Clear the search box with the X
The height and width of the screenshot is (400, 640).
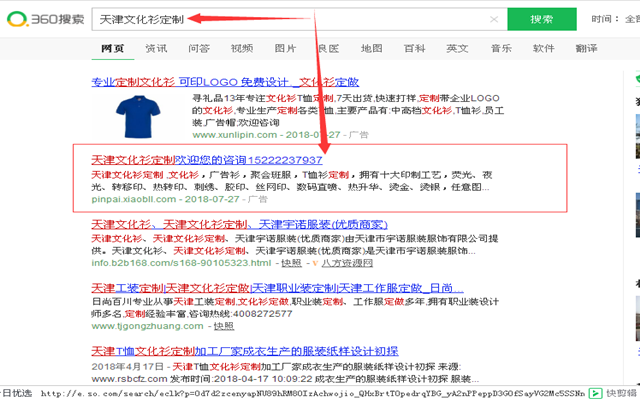coord(494,19)
